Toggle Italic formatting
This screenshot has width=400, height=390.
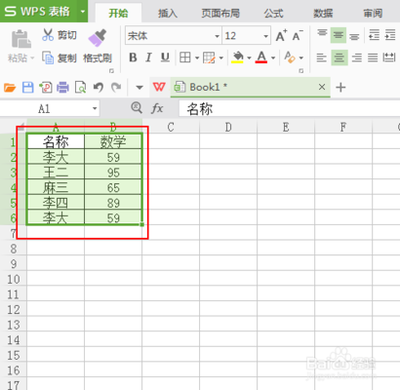coord(149,58)
